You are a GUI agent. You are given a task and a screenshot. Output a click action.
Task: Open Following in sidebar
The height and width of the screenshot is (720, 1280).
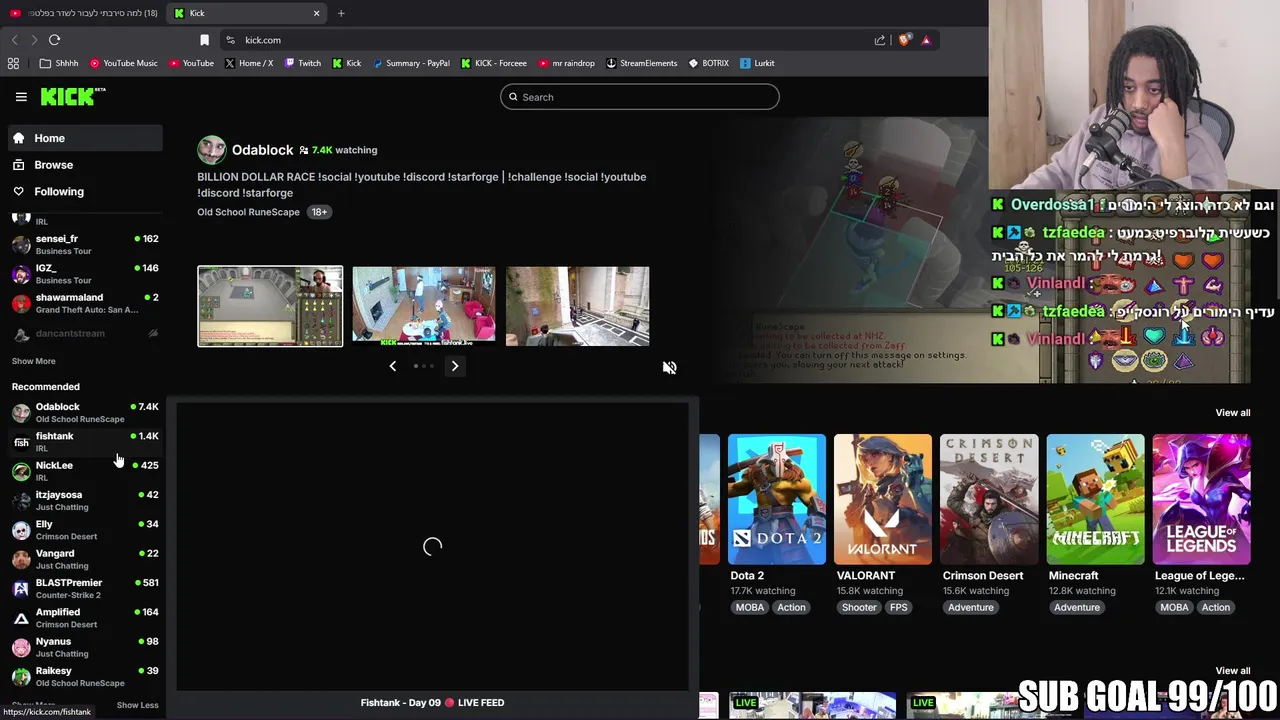85,191
